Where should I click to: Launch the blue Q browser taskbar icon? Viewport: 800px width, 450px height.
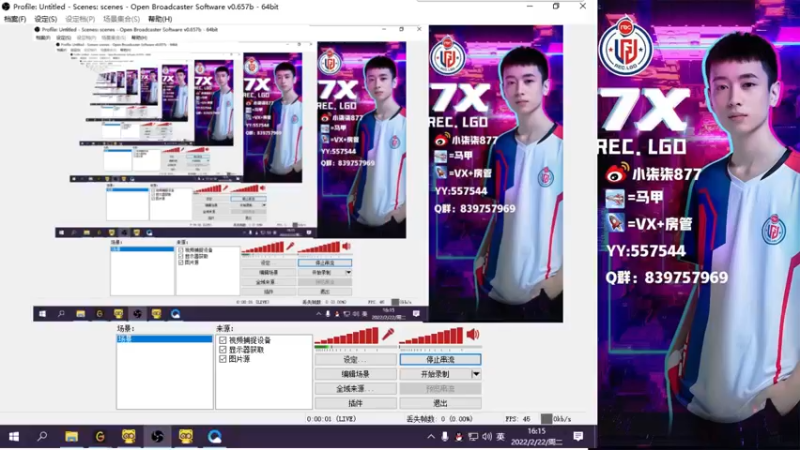tap(214, 437)
